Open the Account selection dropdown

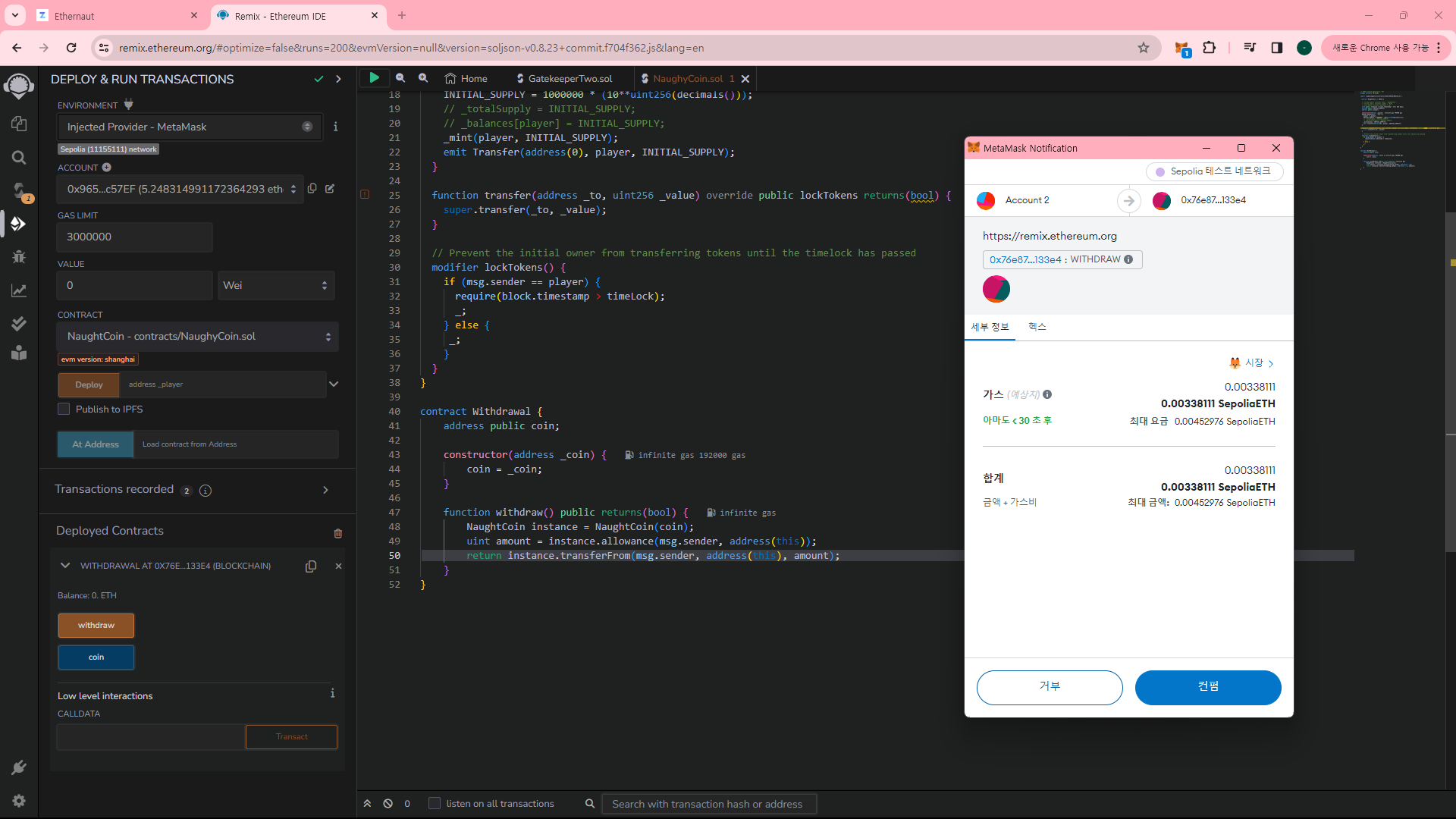(x=180, y=189)
